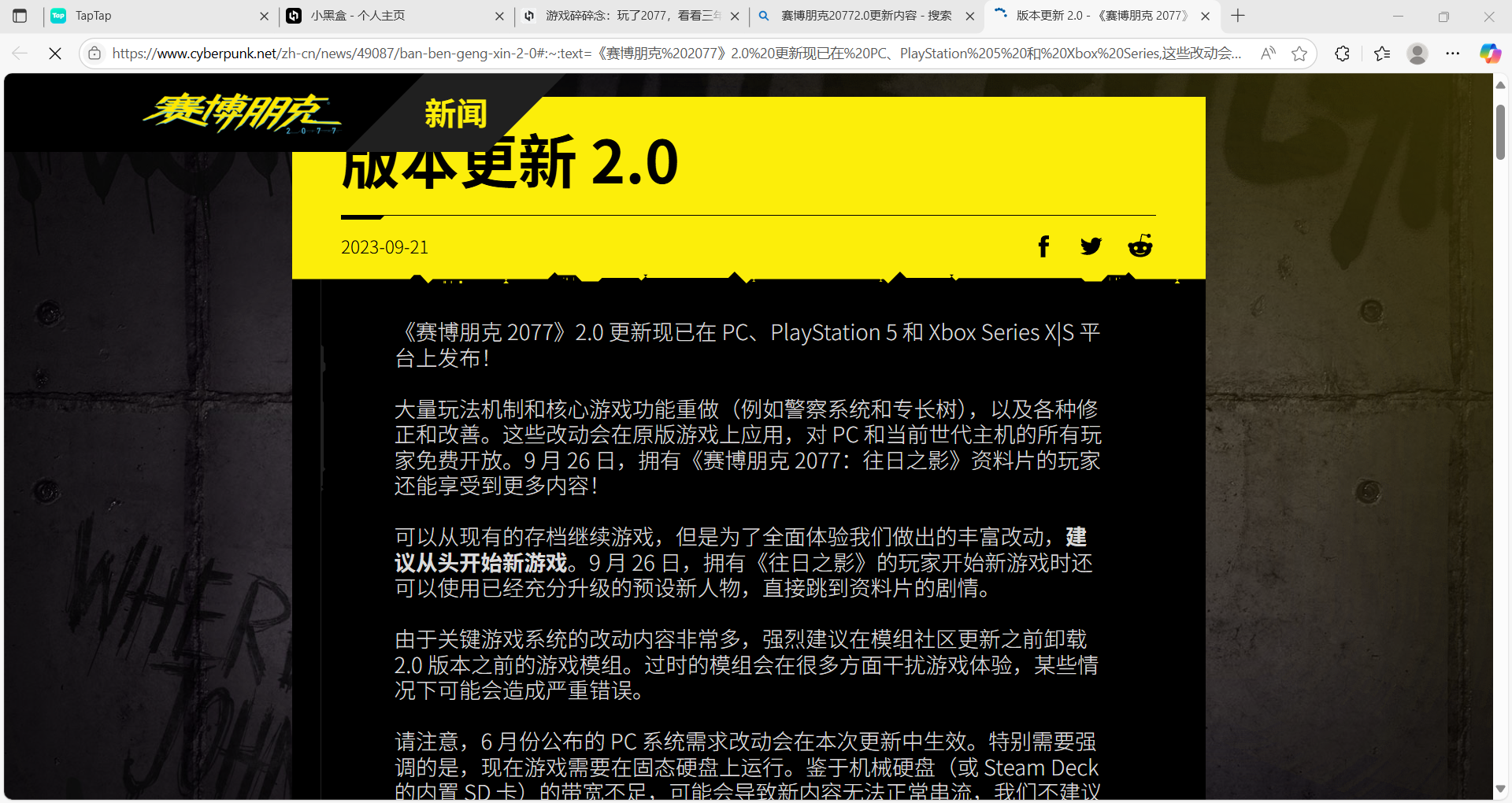
Task: Click bold text 议从头开始新游戏
Action: click(480, 563)
